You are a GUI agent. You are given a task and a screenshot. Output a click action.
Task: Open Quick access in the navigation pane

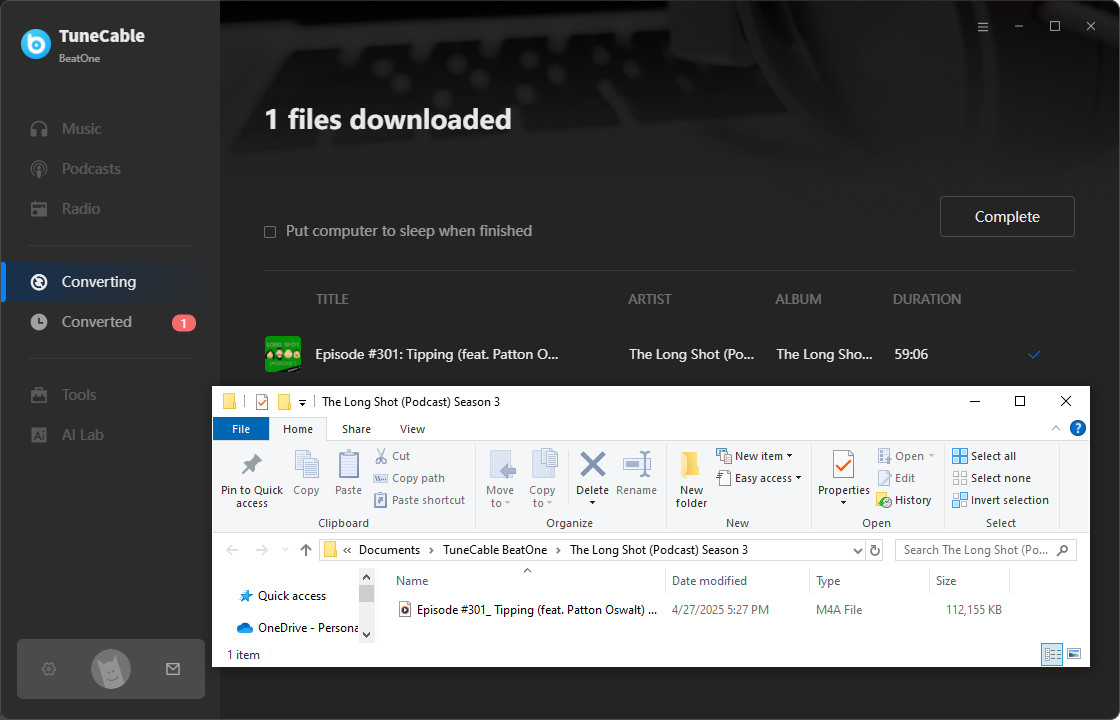pos(283,596)
